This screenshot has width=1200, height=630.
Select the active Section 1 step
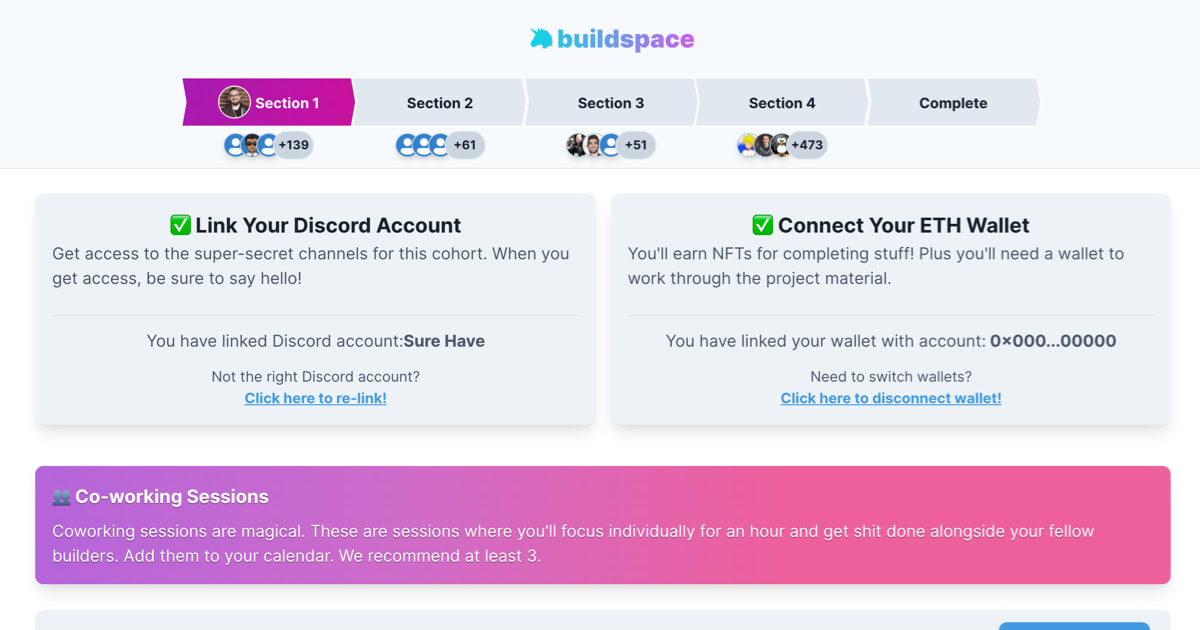tap(287, 103)
